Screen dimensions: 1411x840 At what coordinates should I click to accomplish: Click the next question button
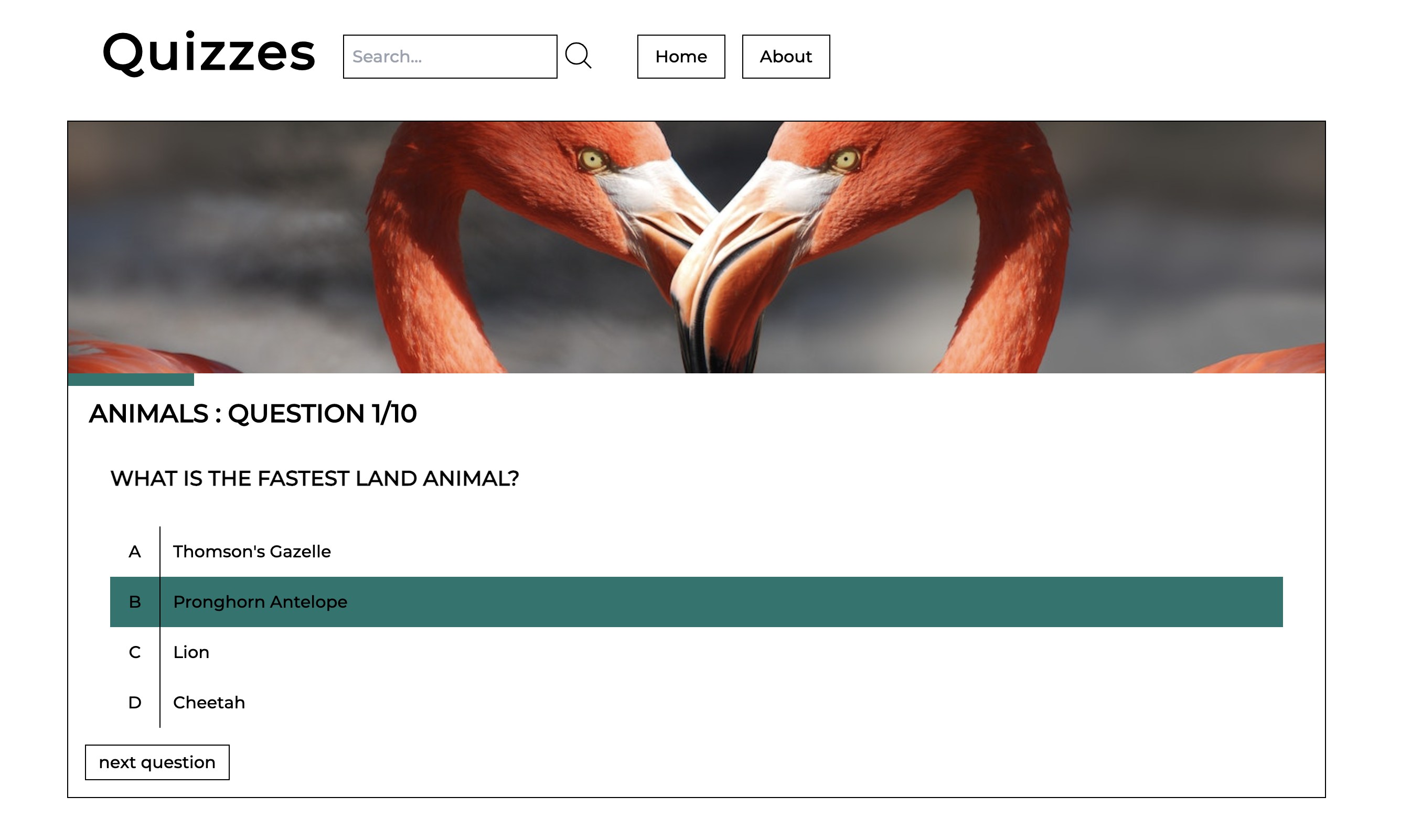157,762
